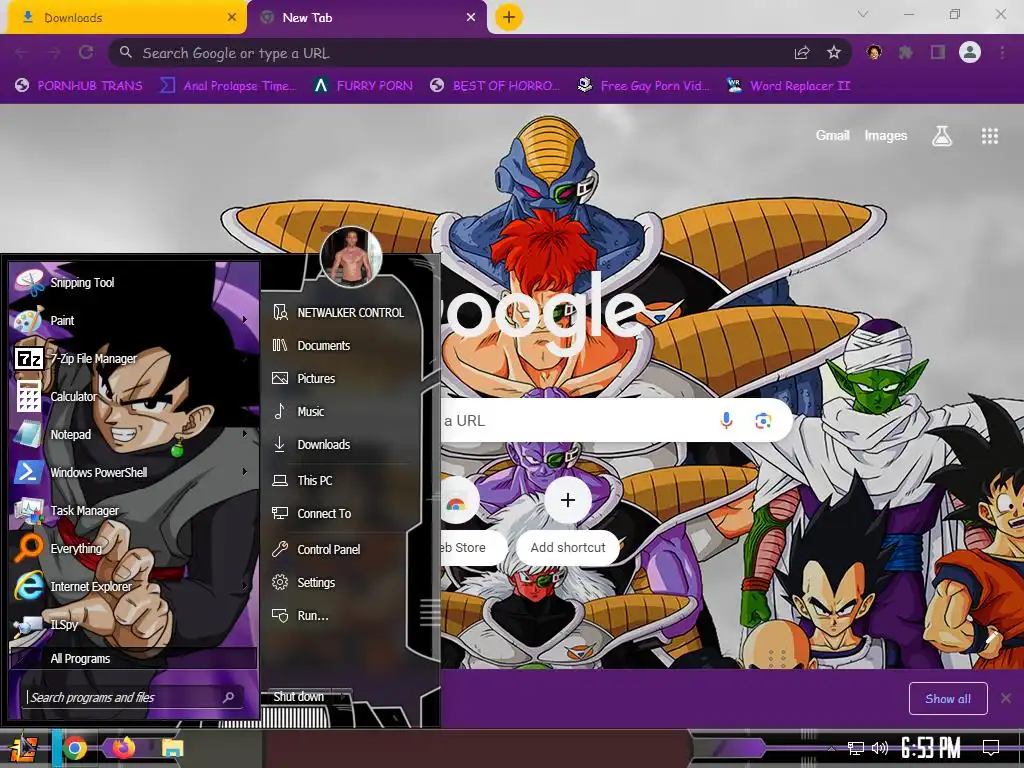
Task: Expand the Notepad recent files arrow
Action: point(245,434)
